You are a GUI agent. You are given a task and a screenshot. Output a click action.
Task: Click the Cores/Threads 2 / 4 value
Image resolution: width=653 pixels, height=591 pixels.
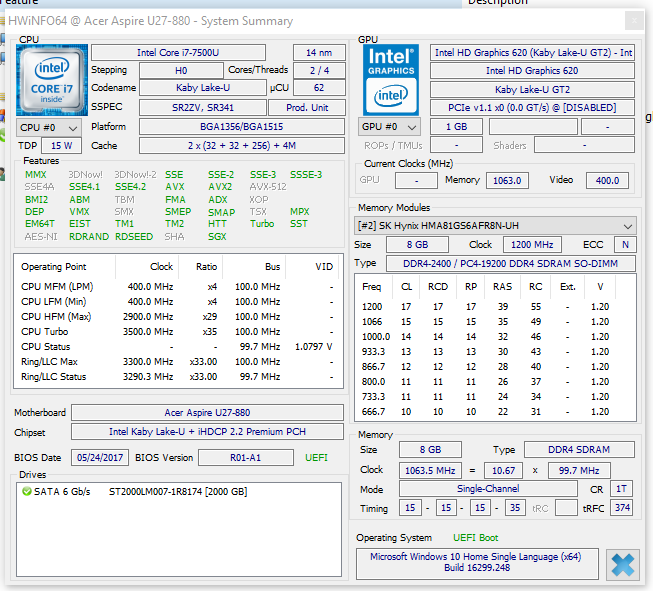coord(319,70)
